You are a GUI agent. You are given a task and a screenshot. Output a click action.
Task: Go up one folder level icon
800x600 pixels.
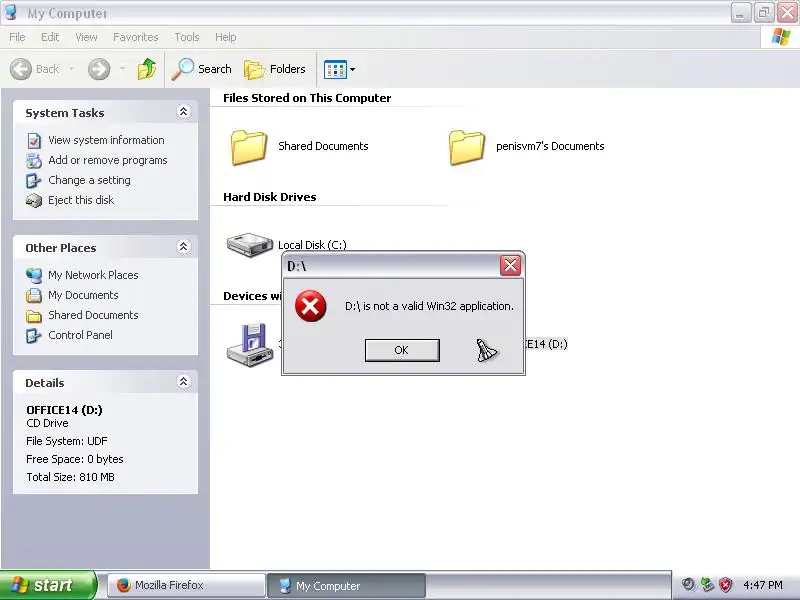pyautogui.click(x=147, y=69)
